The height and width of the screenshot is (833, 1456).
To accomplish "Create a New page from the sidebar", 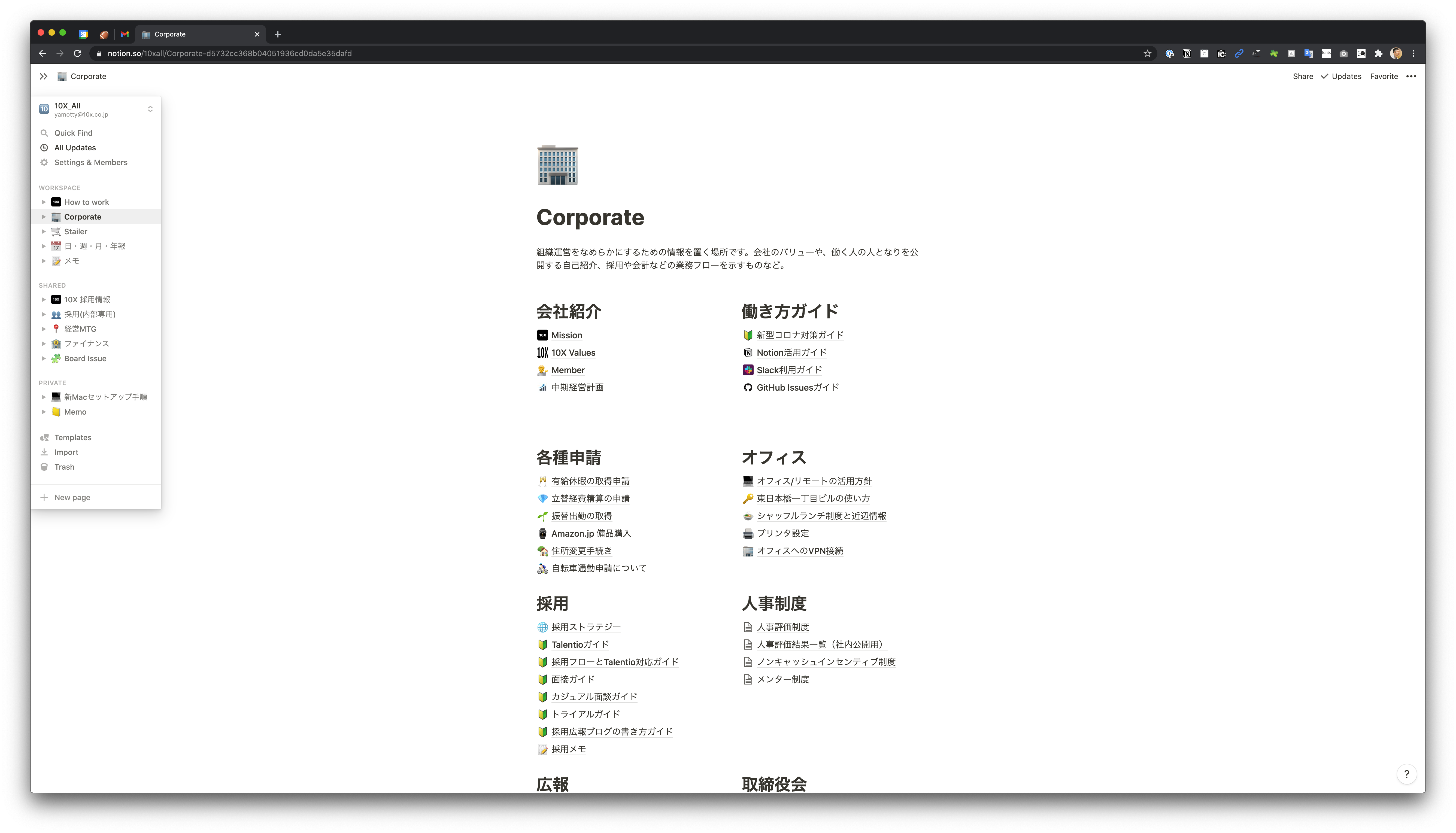I will tap(73, 497).
